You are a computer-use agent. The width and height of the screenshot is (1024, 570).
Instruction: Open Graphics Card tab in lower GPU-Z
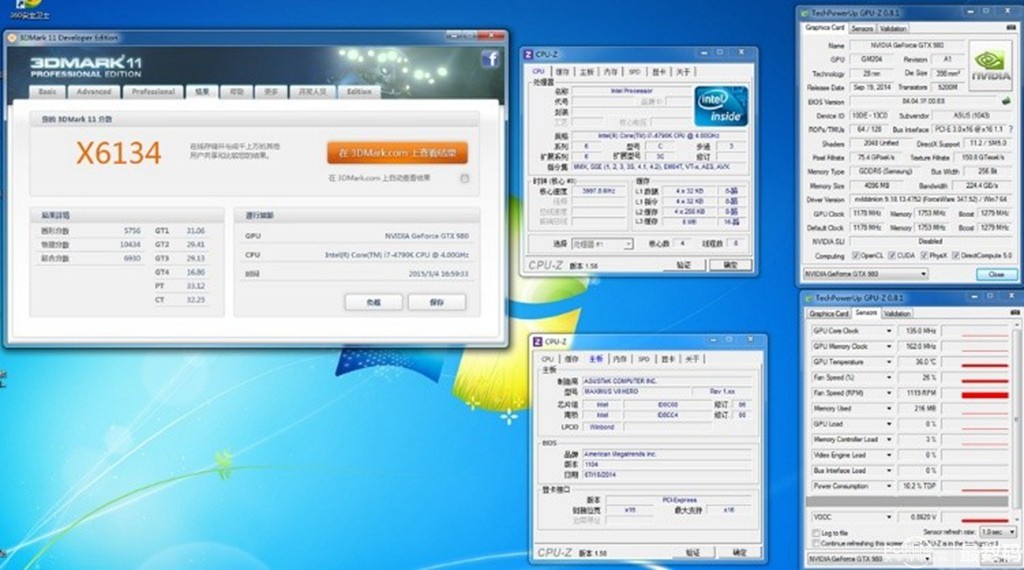pos(829,314)
